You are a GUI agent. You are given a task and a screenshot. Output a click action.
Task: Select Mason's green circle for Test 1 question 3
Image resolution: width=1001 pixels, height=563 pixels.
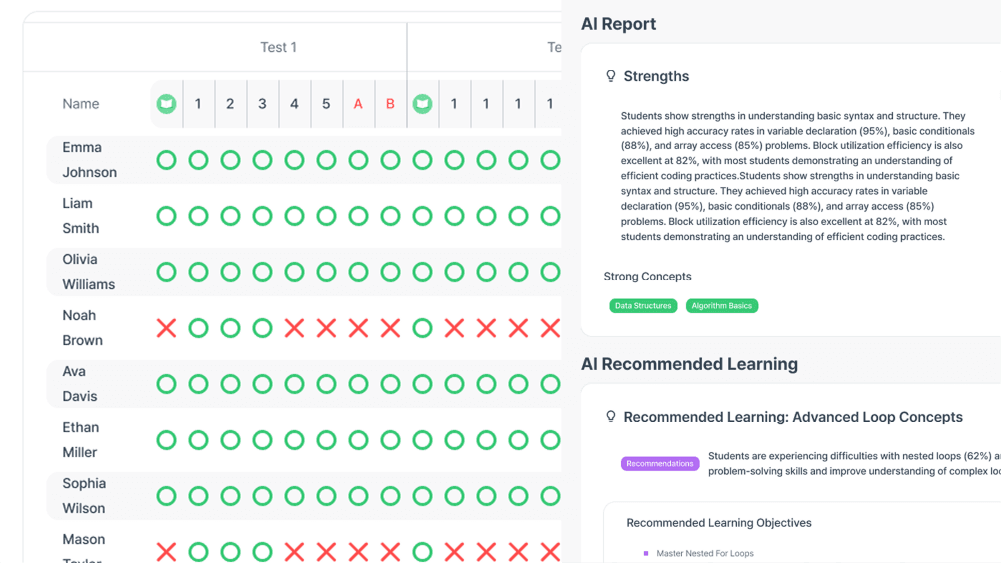[x=262, y=552]
